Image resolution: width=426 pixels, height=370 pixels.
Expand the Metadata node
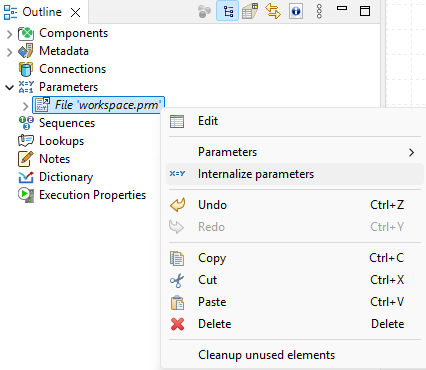click(x=9, y=52)
